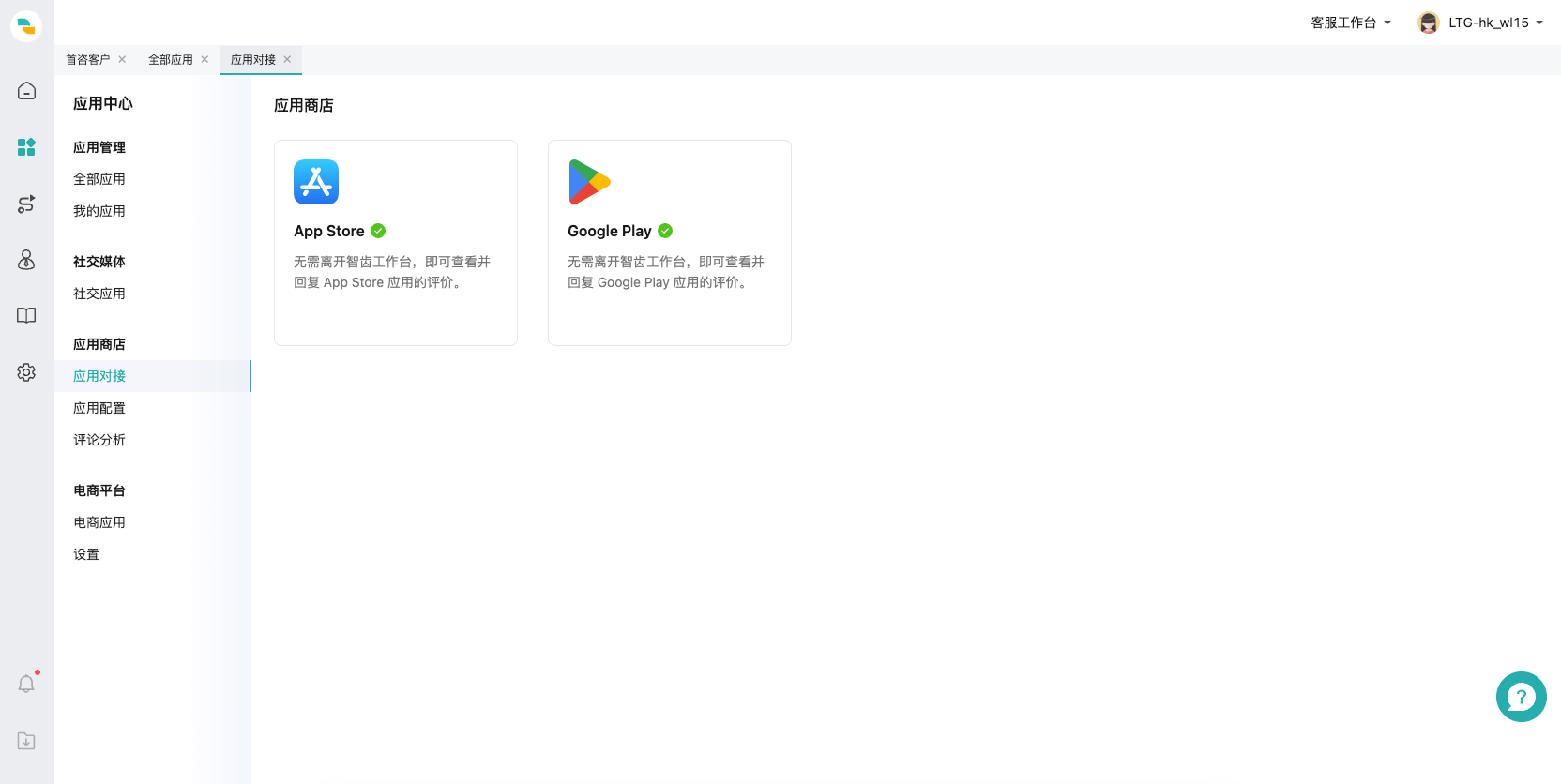1561x784 pixels.
Task: Switch to the 全部应用 tab
Action: [171, 59]
